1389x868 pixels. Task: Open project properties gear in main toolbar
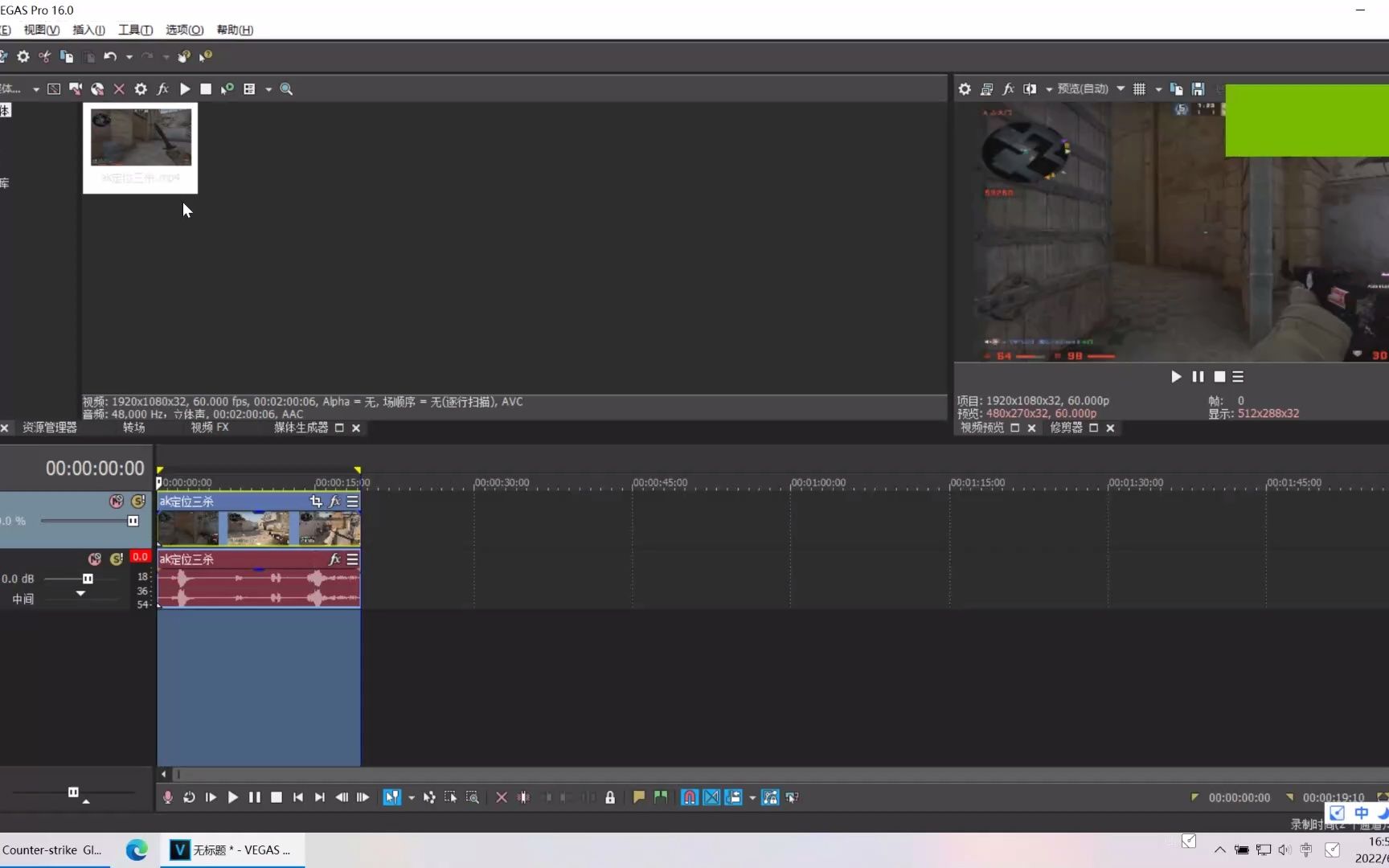pyautogui.click(x=23, y=56)
